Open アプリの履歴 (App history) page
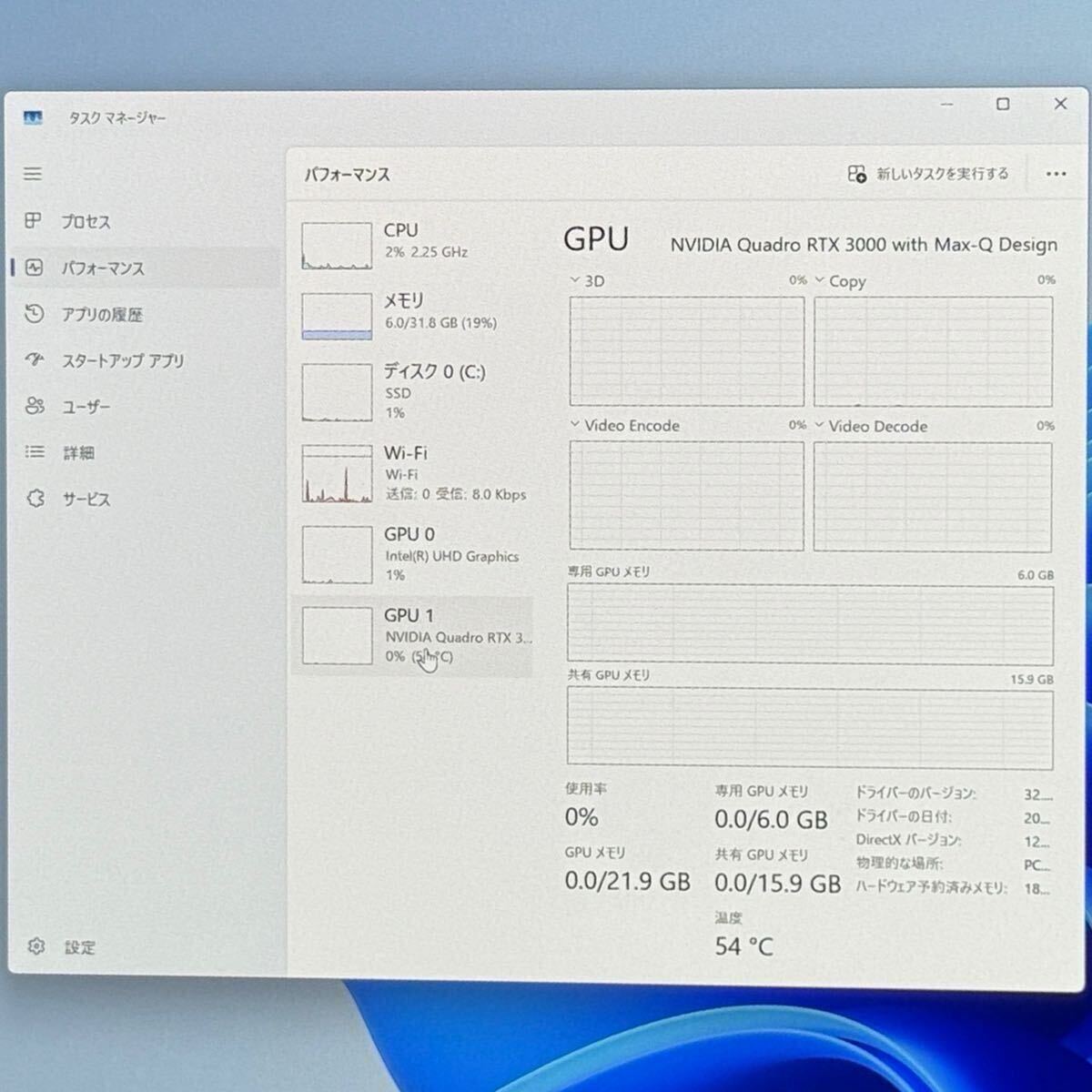Image resolution: width=1092 pixels, height=1092 pixels. tap(146, 315)
